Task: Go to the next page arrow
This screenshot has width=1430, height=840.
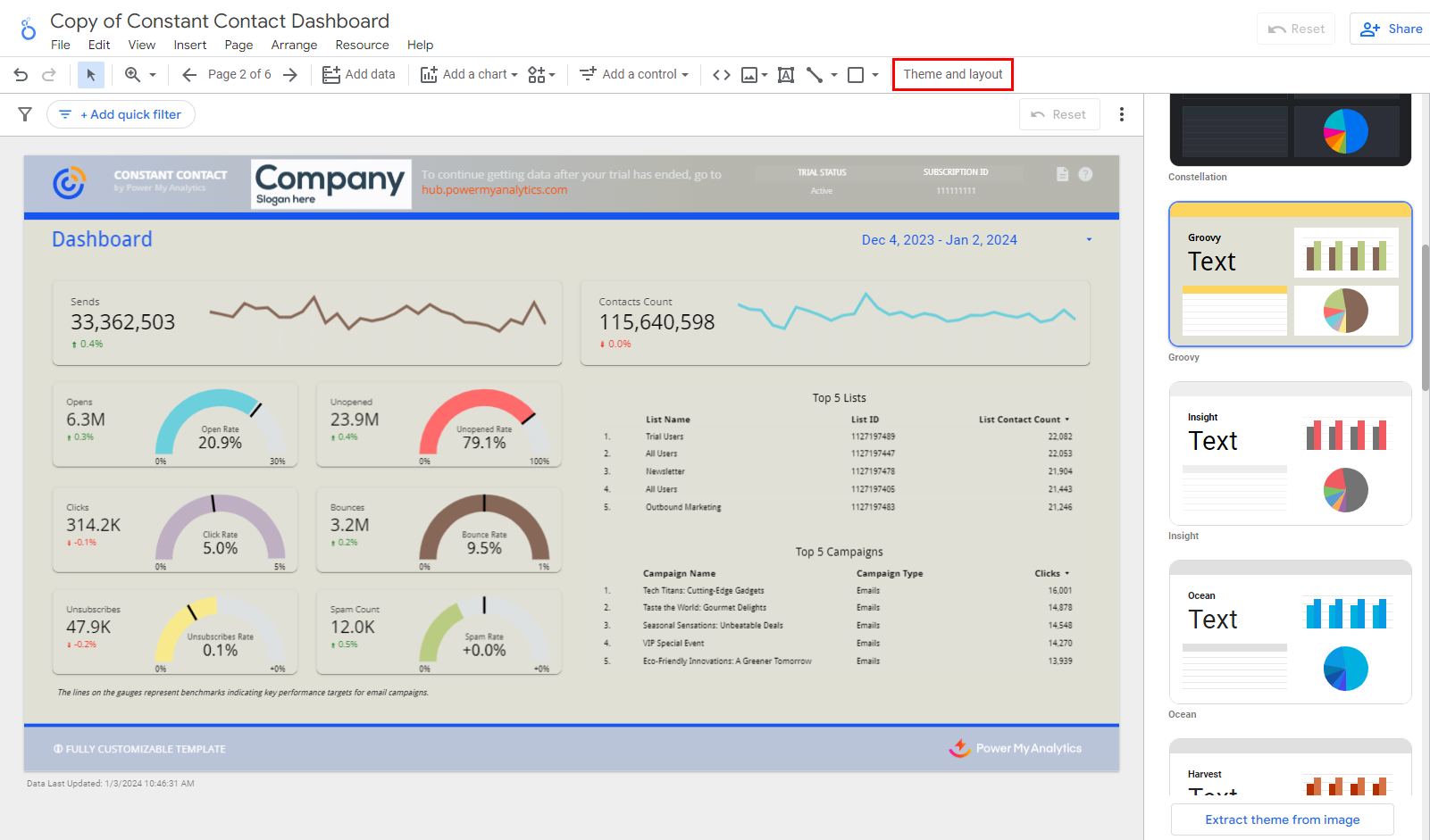Action: click(290, 75)
